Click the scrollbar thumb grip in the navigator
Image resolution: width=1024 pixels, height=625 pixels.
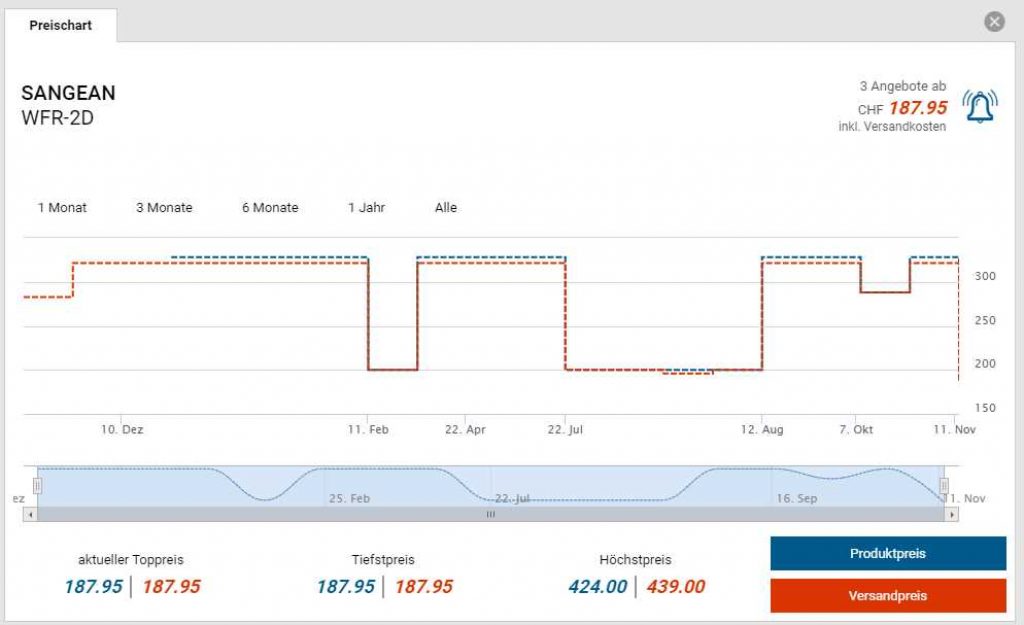pyautogui.click(x=490, y=514)
